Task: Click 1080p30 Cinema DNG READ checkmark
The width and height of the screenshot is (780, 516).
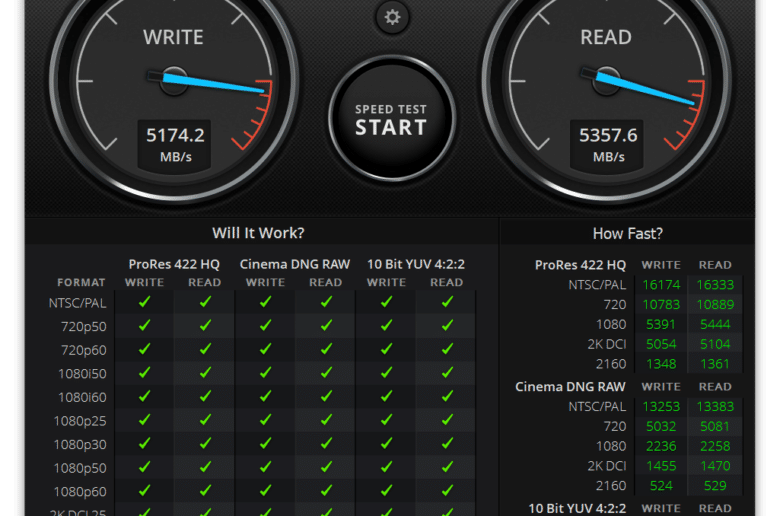Action: 326,443
